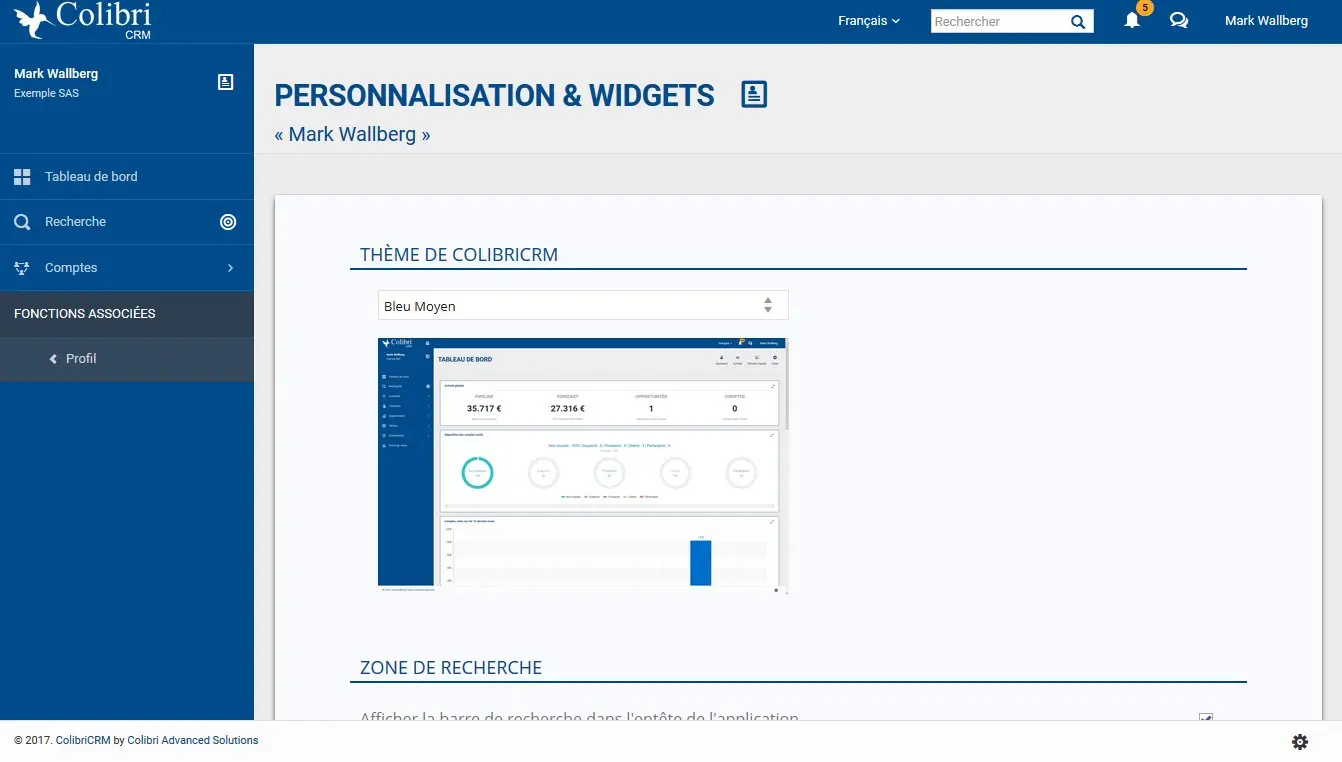Focus the Rechercher search field
Screen dimensions: 1342x762
[x=999, y=22]
